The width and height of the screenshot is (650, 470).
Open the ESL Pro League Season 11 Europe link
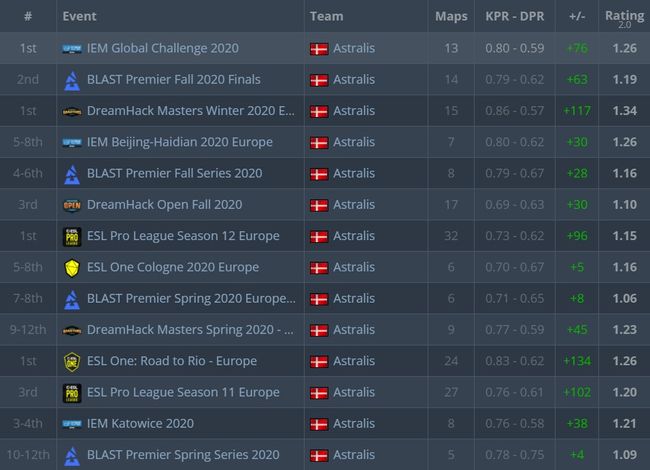tap(183, 392)
